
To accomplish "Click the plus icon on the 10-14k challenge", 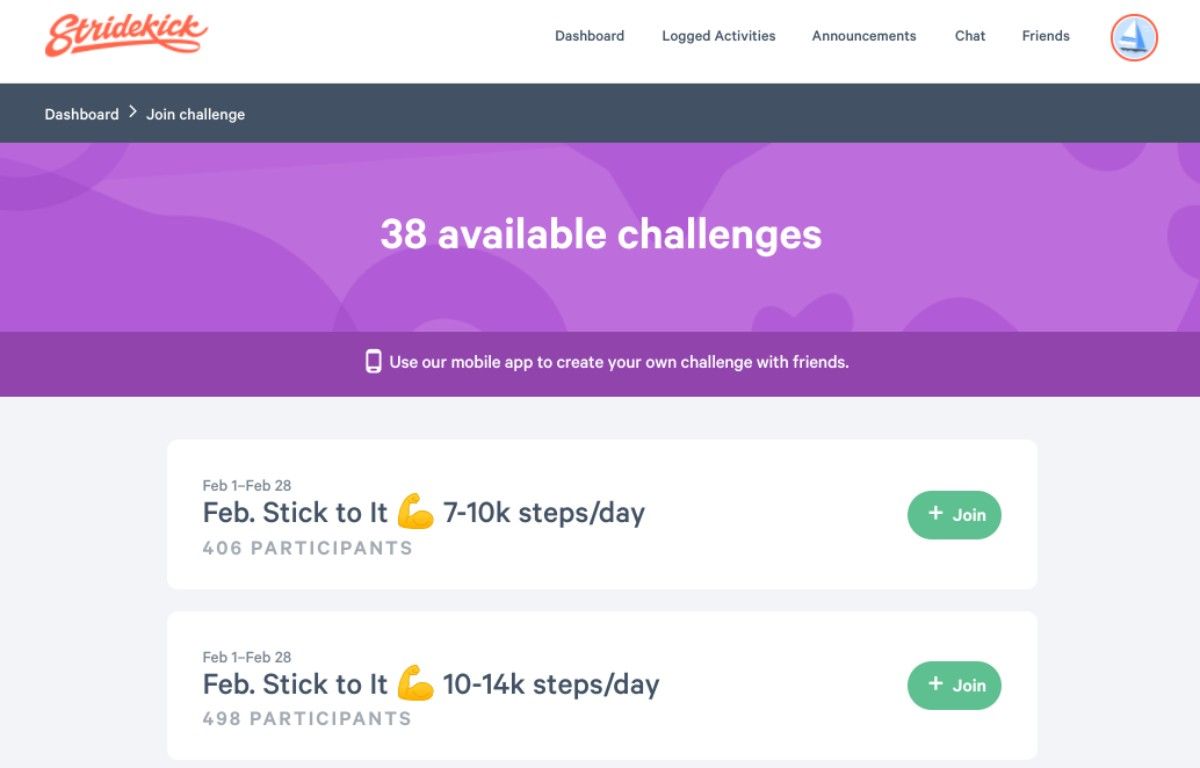I will 935,684.
